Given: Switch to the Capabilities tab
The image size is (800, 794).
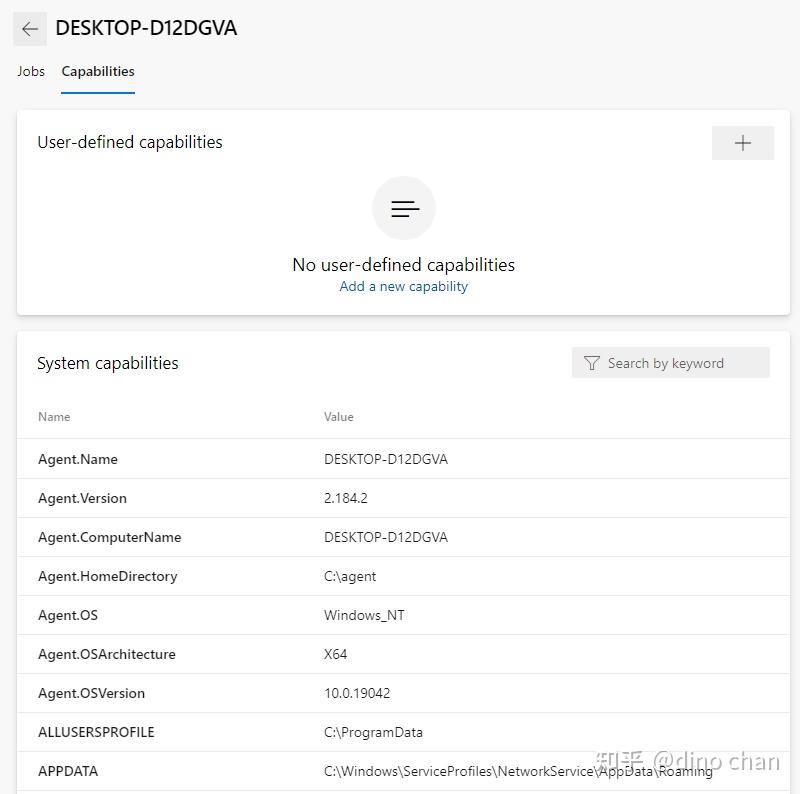Looking at the screenshot, I should click(x=97, y=71).
